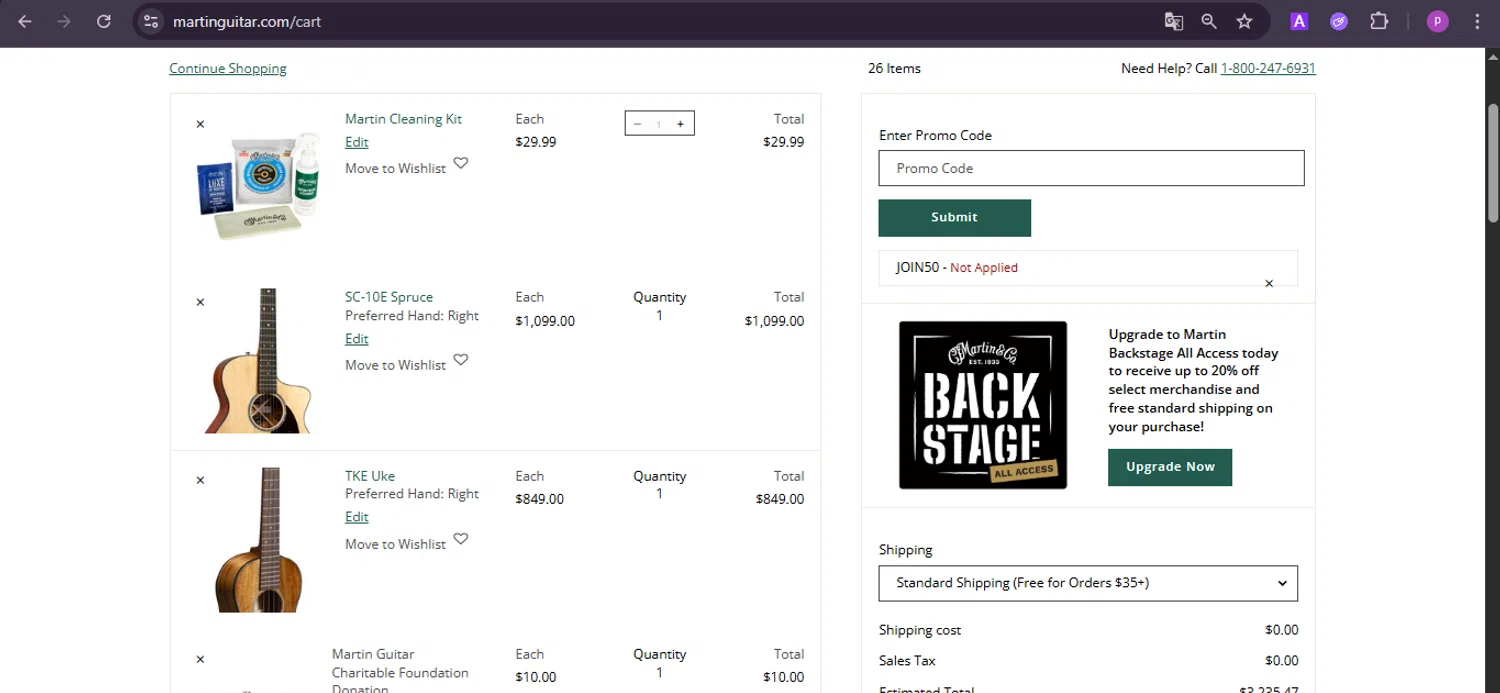
Task: Open the Shipping method dropdown
Action: pyautogui.click(x=1088, y=583)
